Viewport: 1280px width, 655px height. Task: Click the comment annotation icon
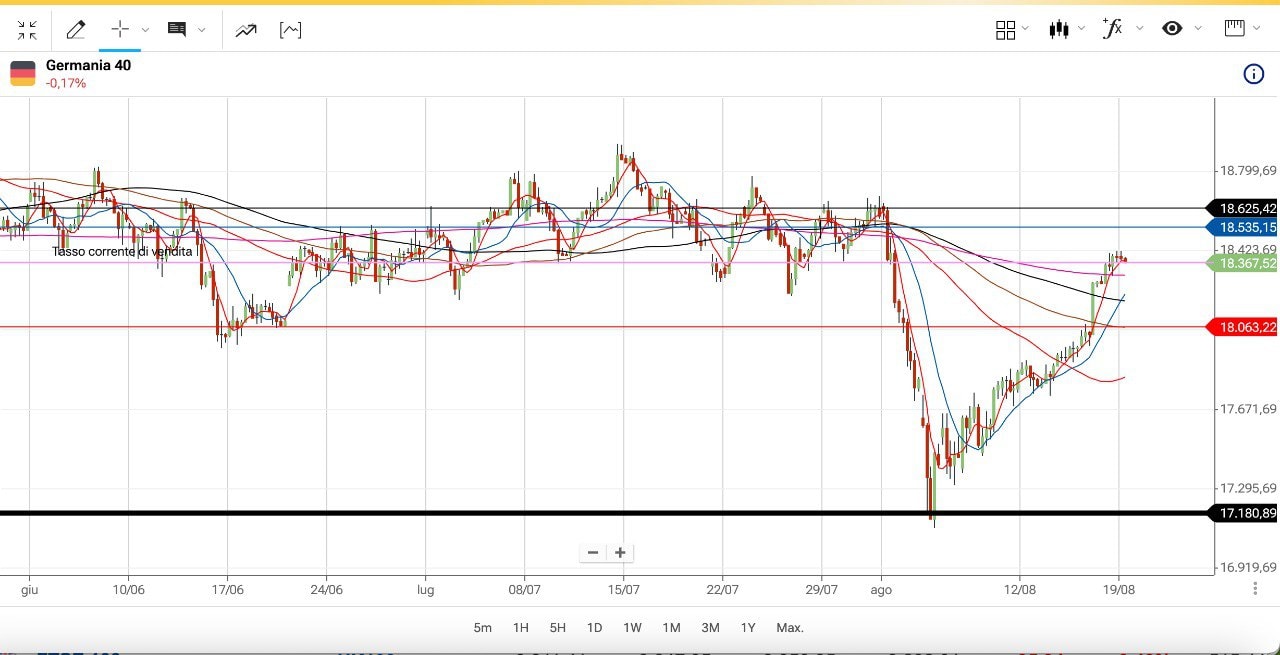[177, 30]
